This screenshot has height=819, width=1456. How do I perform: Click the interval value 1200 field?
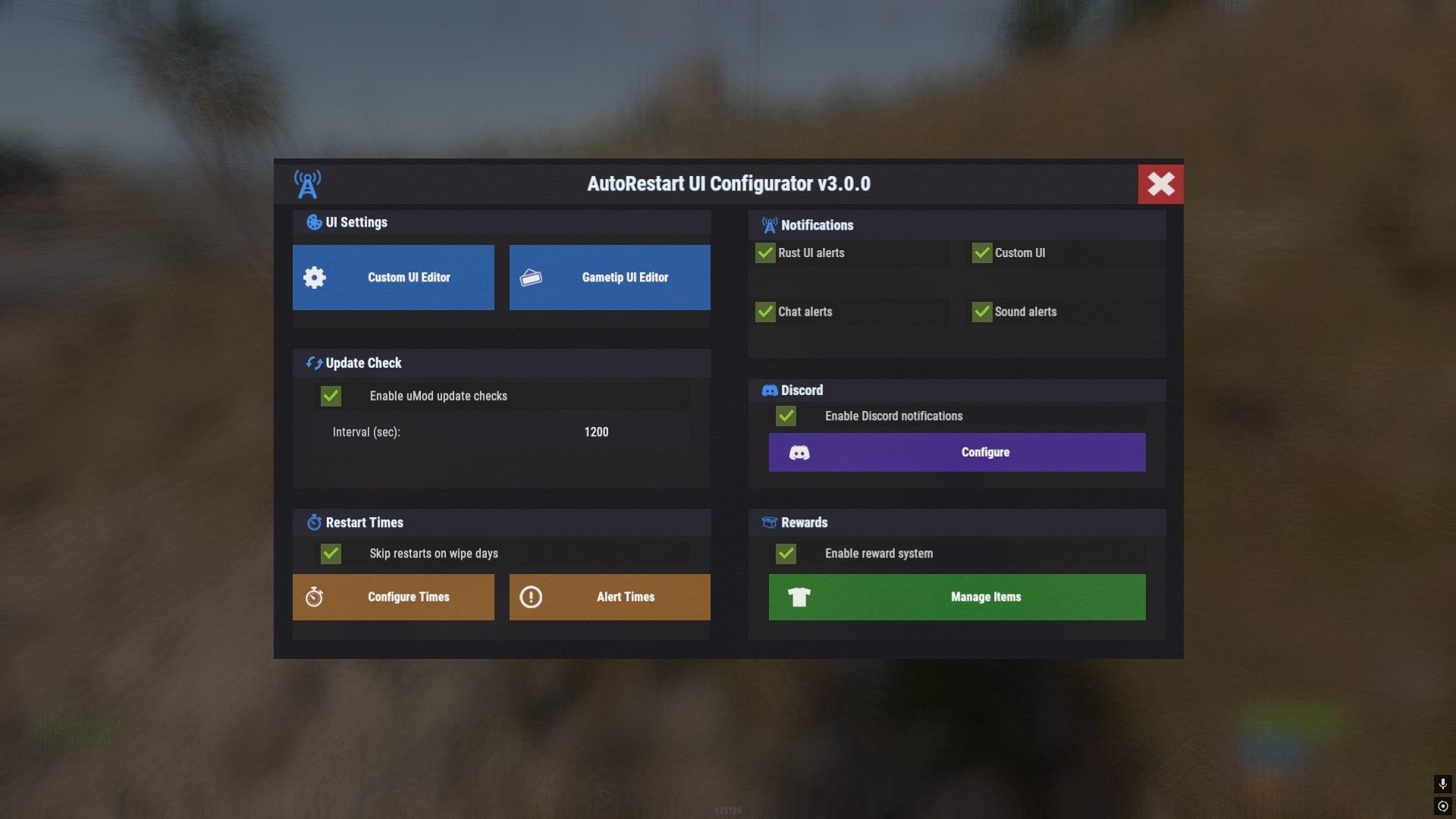click(596, 432)
